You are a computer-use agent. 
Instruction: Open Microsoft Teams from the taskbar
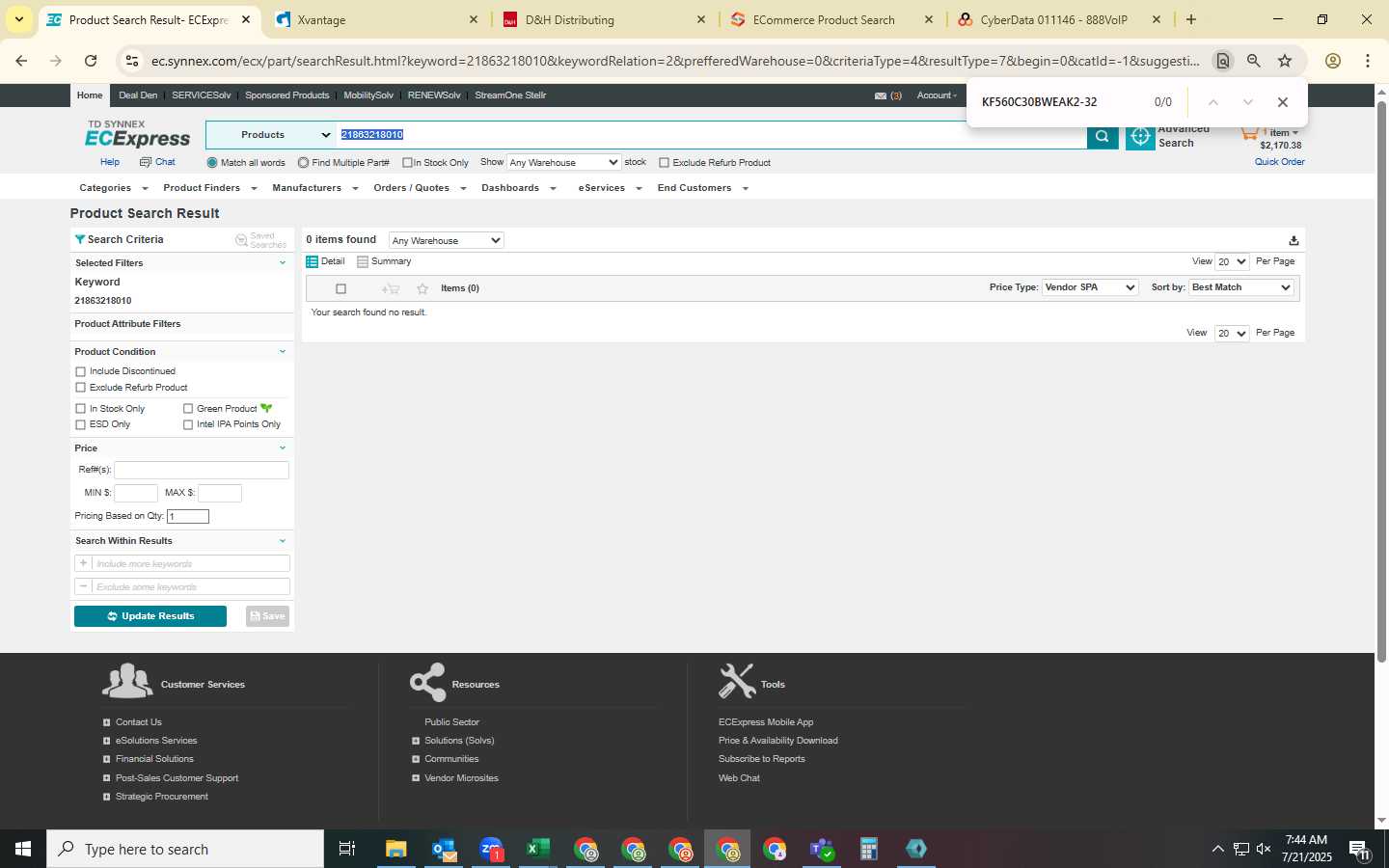pyautogui.click(x=822, y=849)
